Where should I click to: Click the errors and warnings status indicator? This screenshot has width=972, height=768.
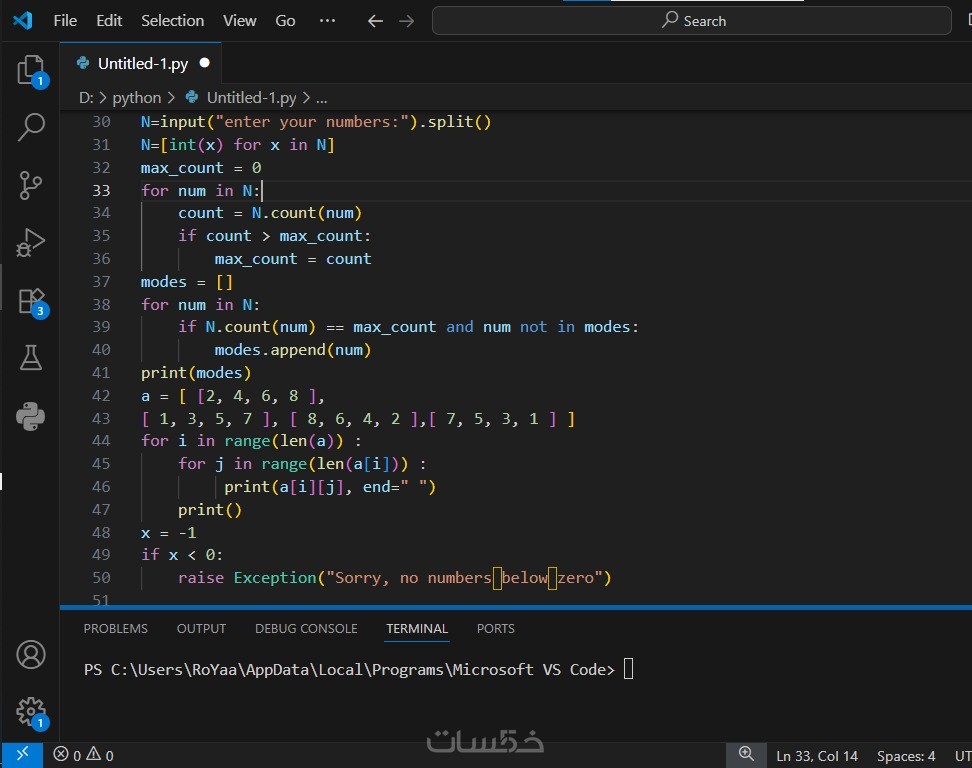[x=84, y=756]
